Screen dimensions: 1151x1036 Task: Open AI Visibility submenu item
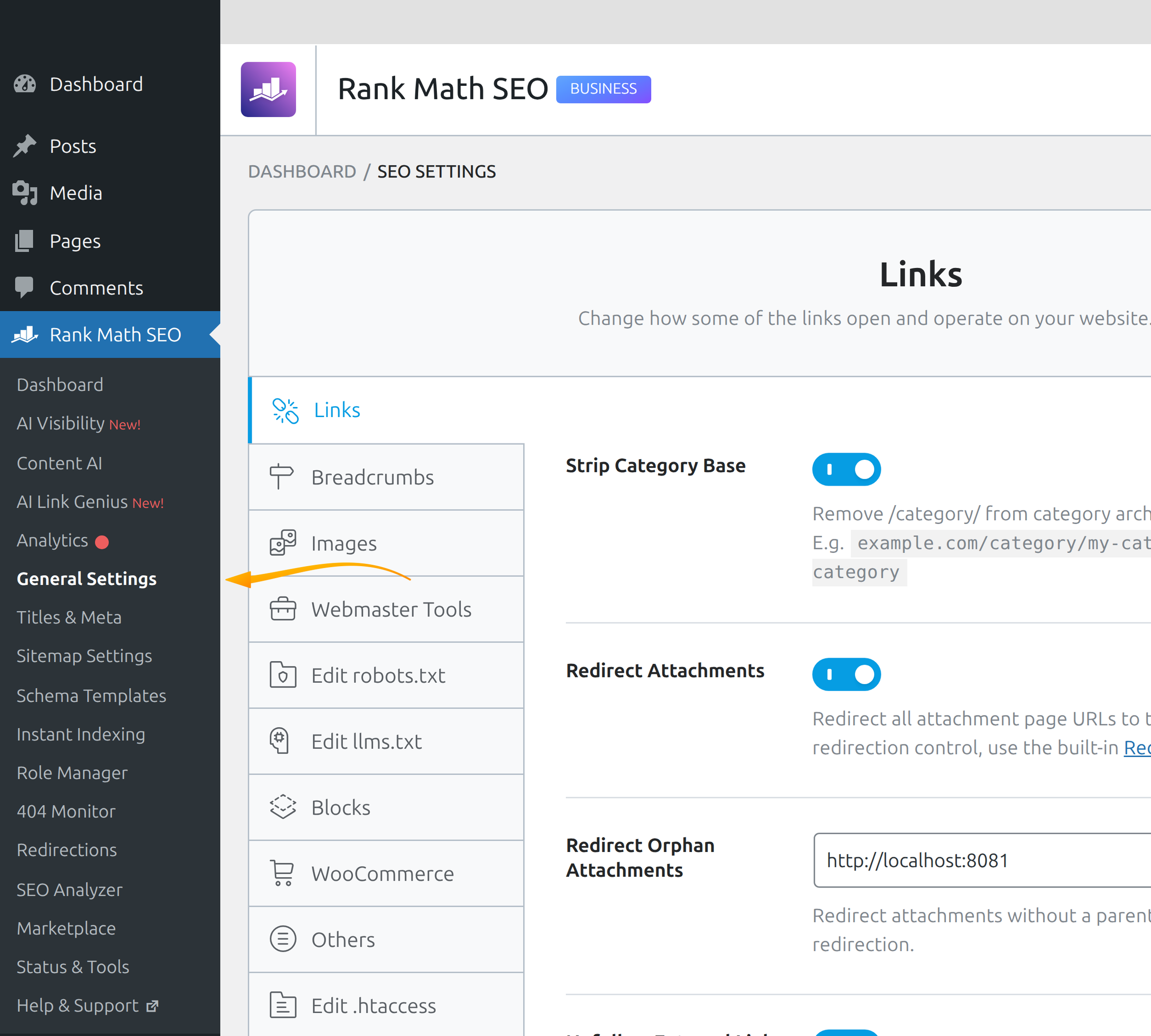click(x=78, y=423)
